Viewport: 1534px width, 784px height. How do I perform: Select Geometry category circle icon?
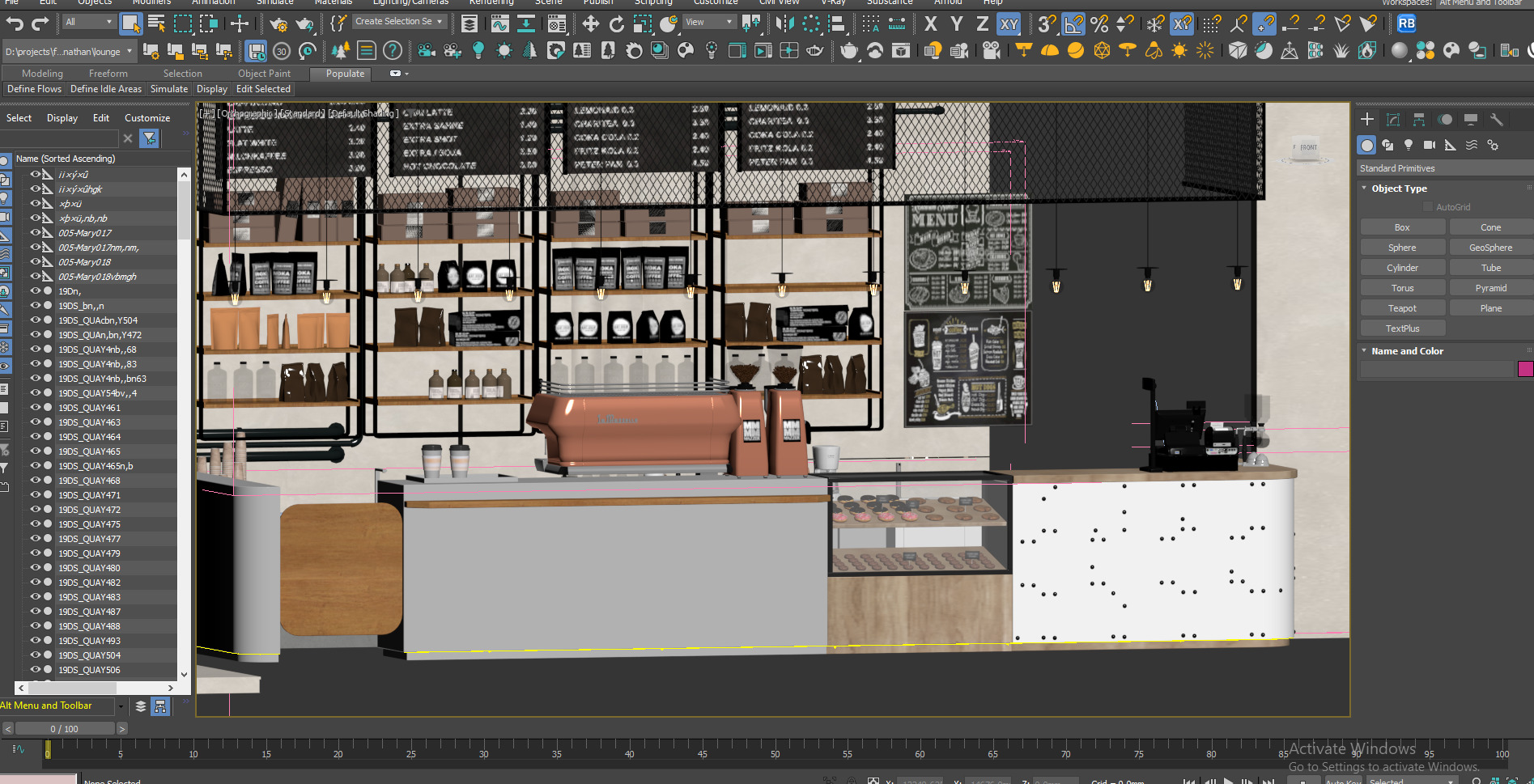[1367, 145]
